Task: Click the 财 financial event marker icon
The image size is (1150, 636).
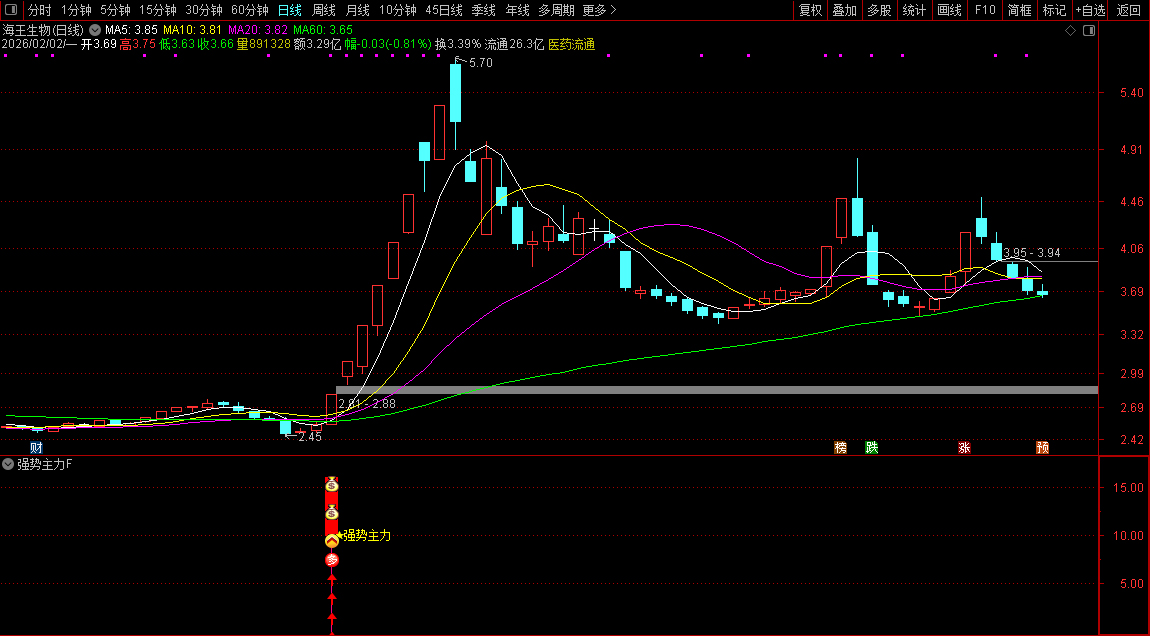Action: tap(36, 447)
